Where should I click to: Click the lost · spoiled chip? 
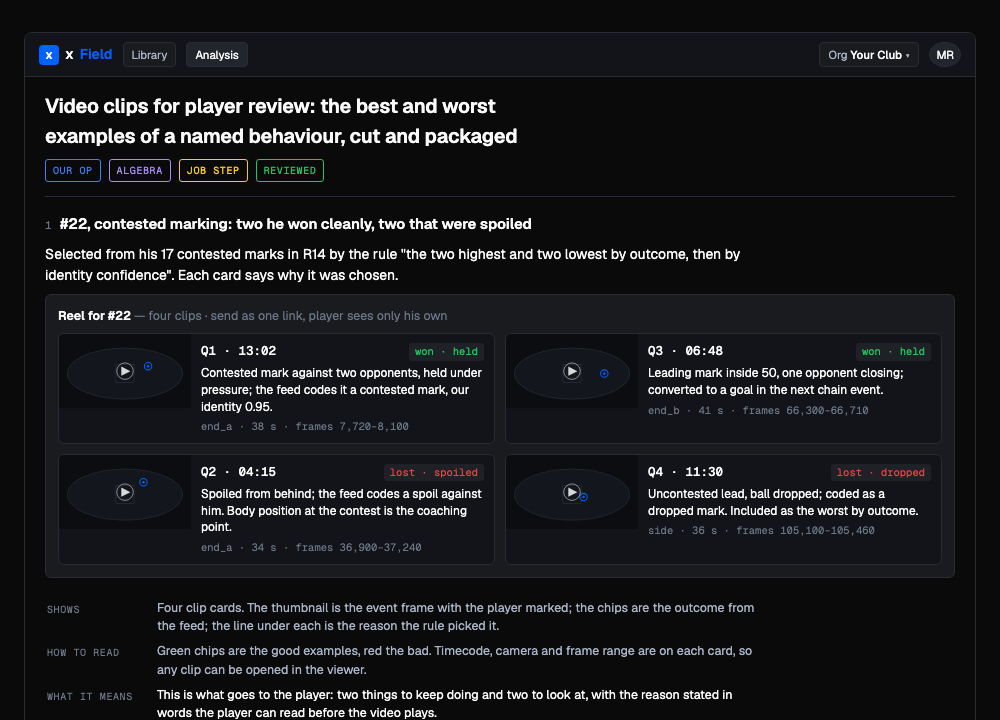point(434,473)
